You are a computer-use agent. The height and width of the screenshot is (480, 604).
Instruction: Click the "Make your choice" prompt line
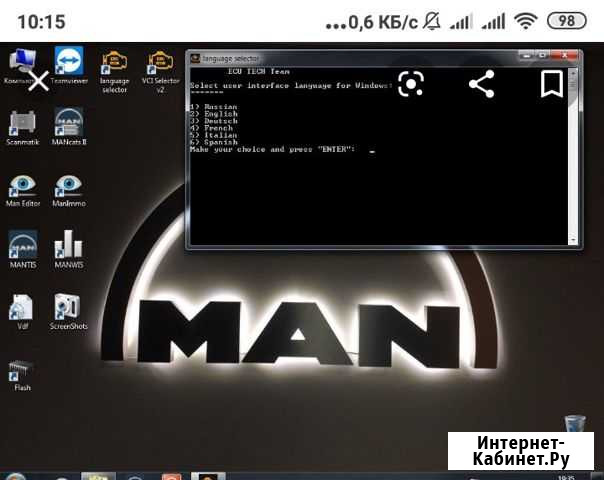click(x=272, y=149)
